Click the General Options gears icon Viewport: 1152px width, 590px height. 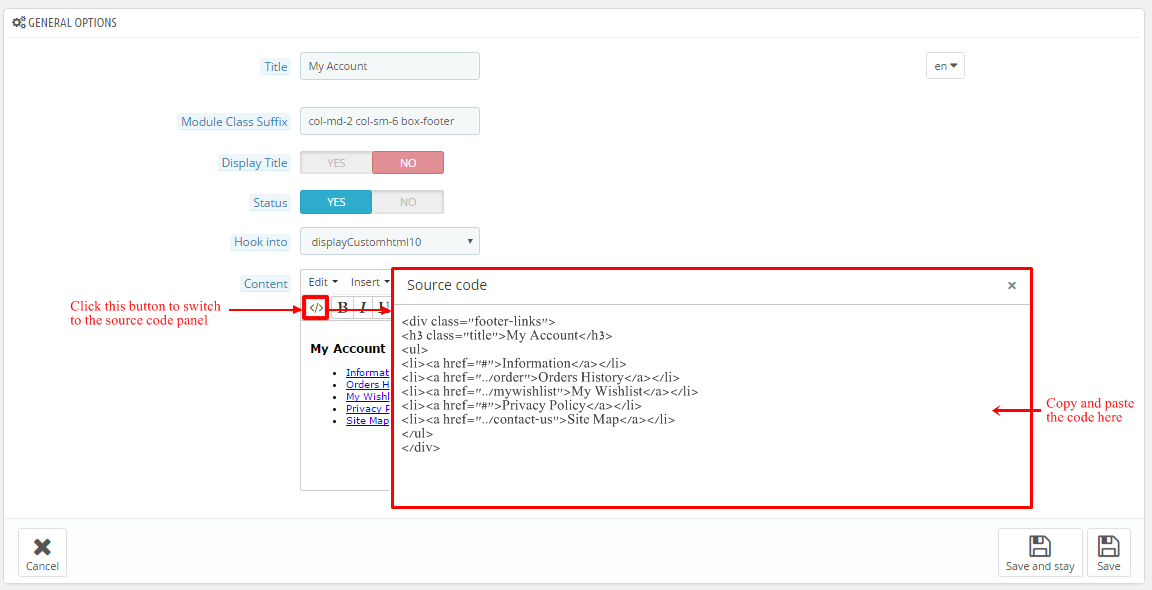tap(19, 23)
